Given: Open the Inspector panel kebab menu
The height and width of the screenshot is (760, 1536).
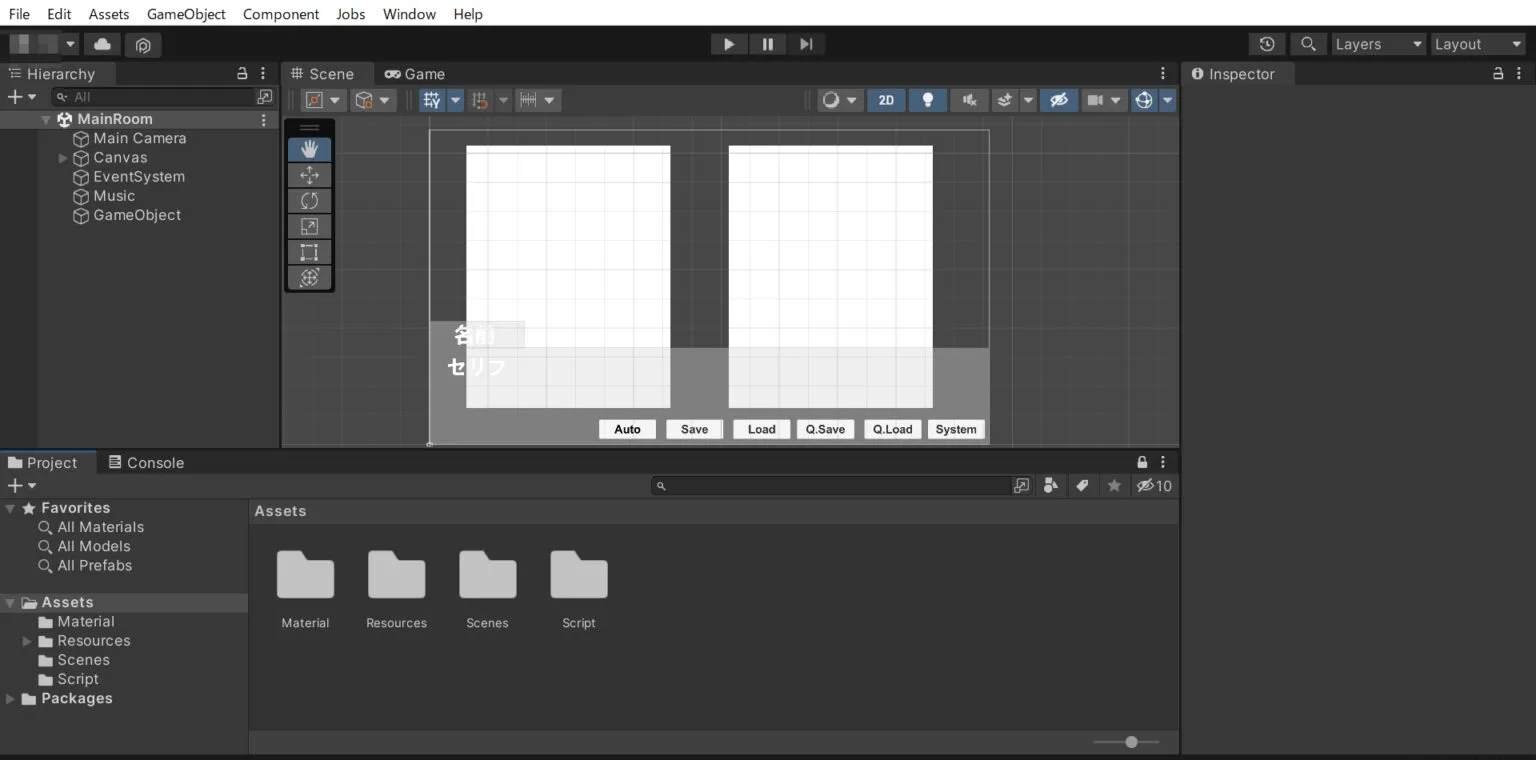Looking at the screenshot, I should click(1520, 74).
